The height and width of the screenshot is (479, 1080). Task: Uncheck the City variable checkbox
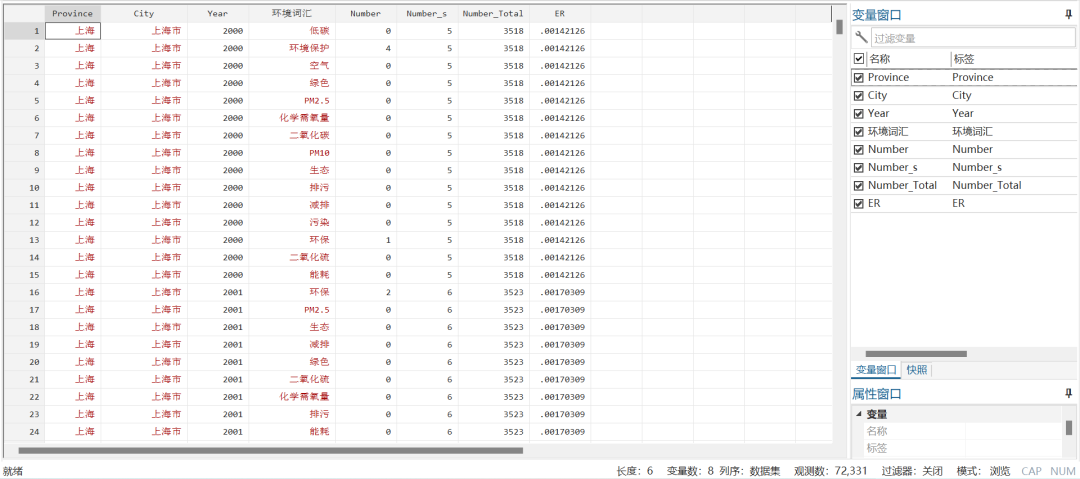[x=858, y=95]
